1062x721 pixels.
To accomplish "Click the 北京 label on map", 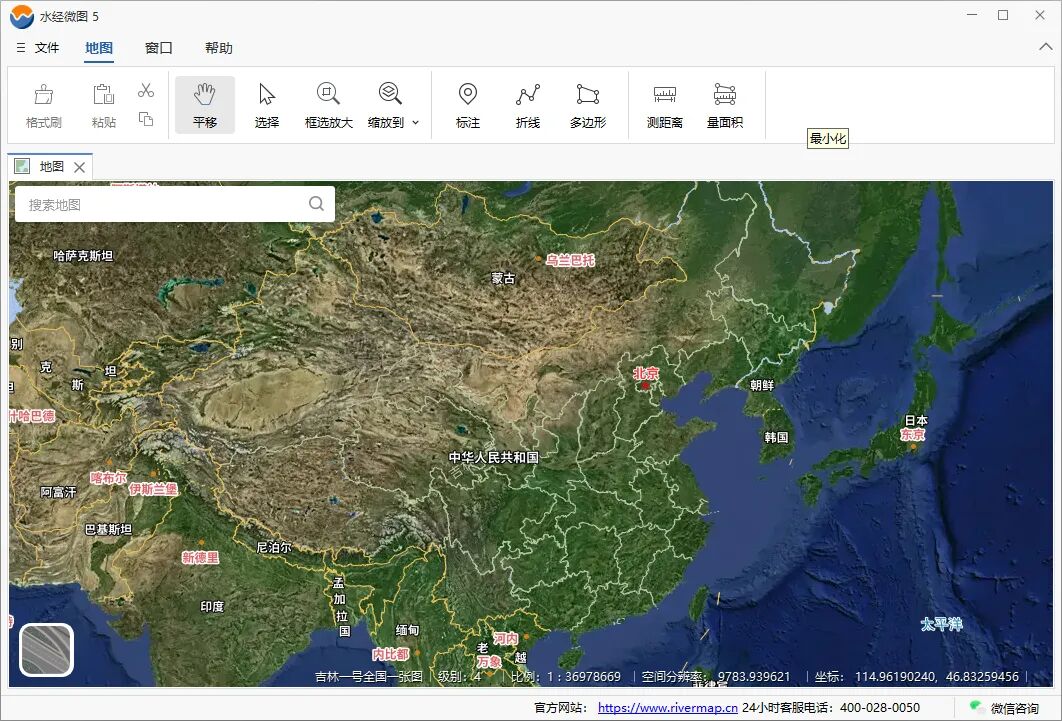I will coord(646,373).
